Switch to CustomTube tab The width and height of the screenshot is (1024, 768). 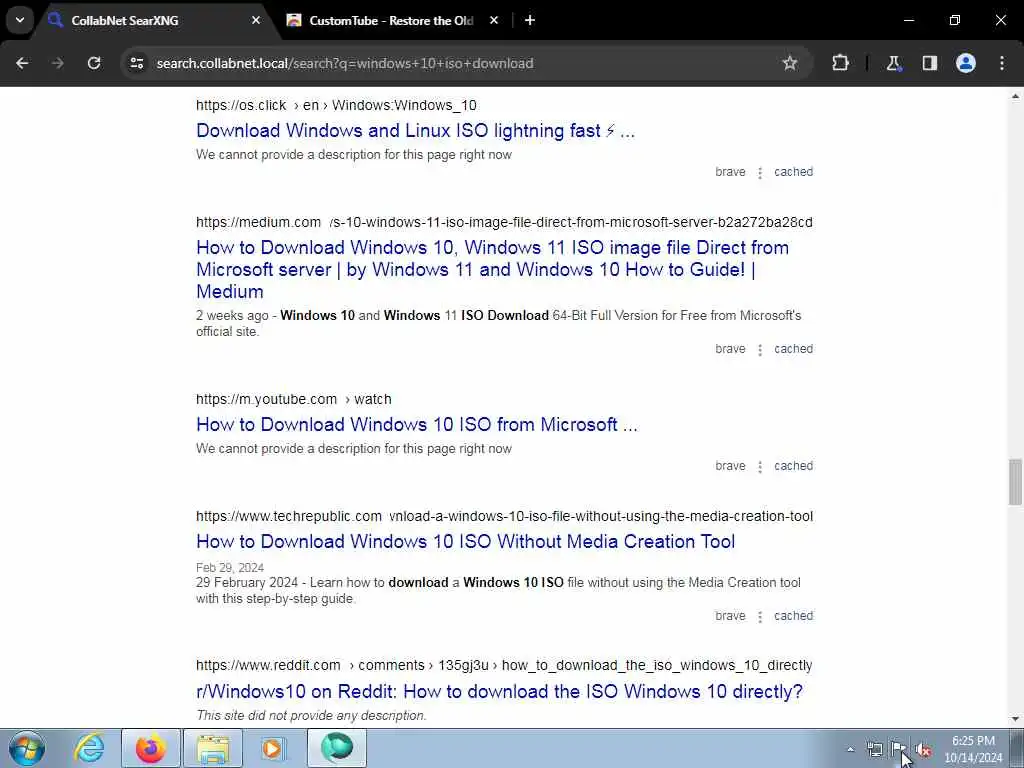pos(392,20)
